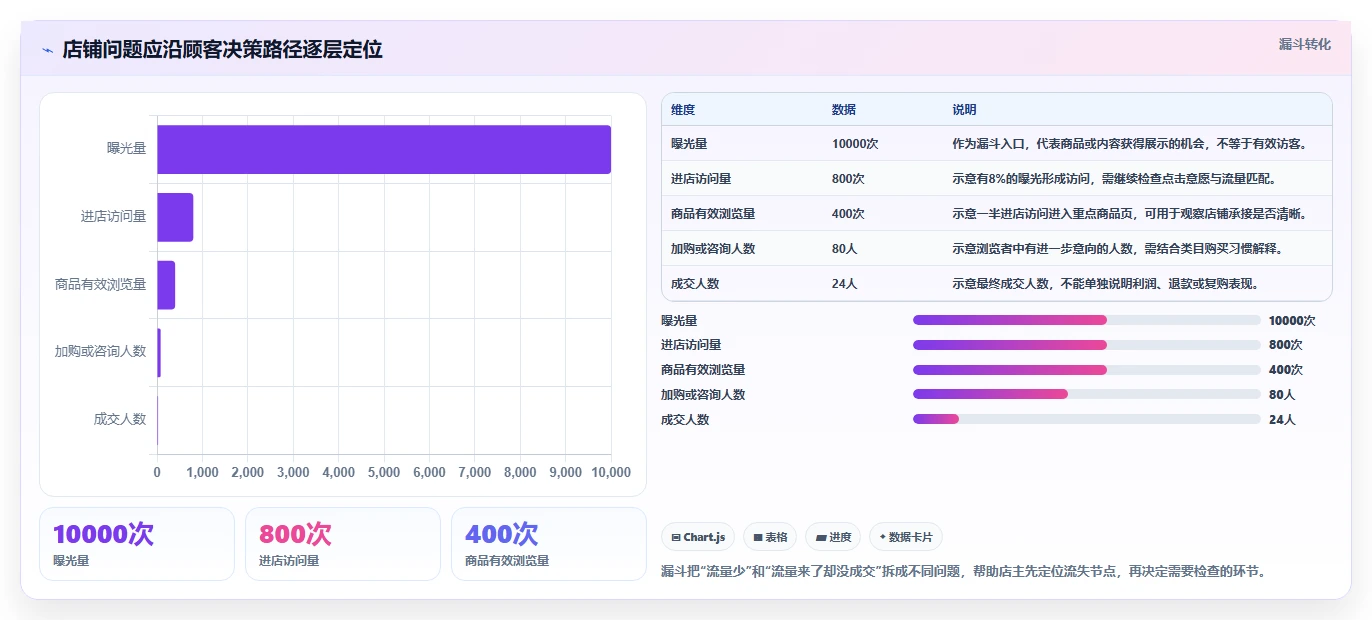
Task: Click the 加购或咨询人数 y-axis label in chart
Action: click(x=100, y=352)
